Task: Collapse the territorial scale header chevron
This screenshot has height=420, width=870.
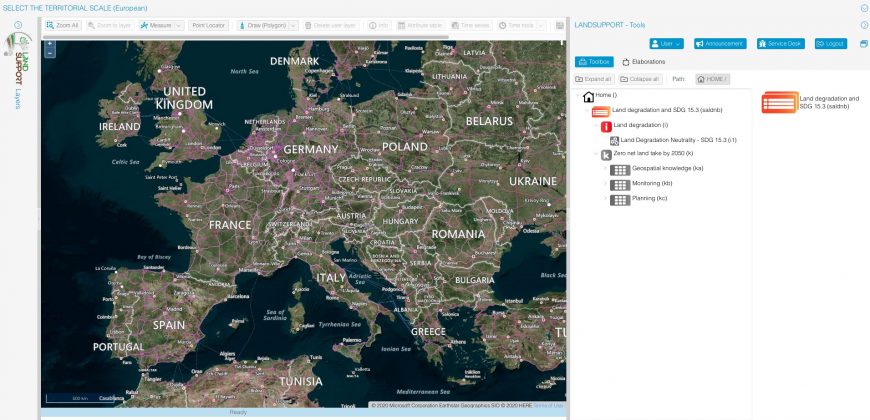Action: [x=863, y=8]
